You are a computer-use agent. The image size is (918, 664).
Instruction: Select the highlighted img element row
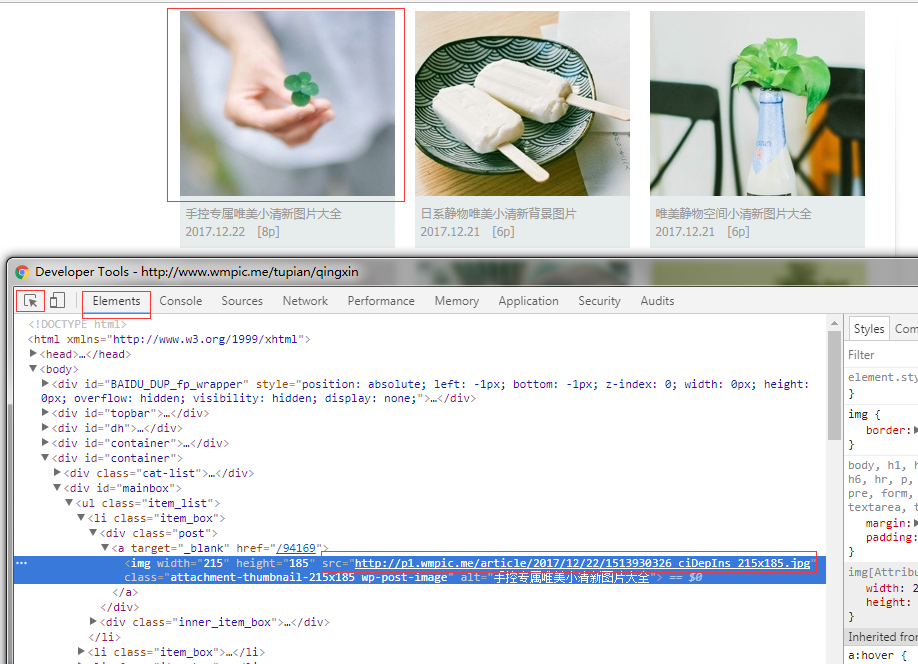(x=420, y=570)
